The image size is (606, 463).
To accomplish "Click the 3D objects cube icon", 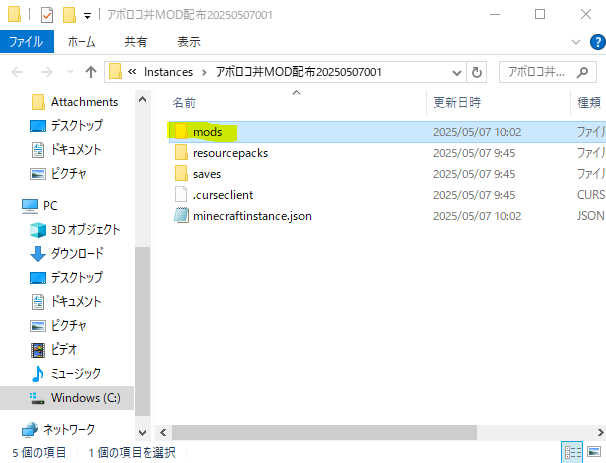I will pos(38,230).
